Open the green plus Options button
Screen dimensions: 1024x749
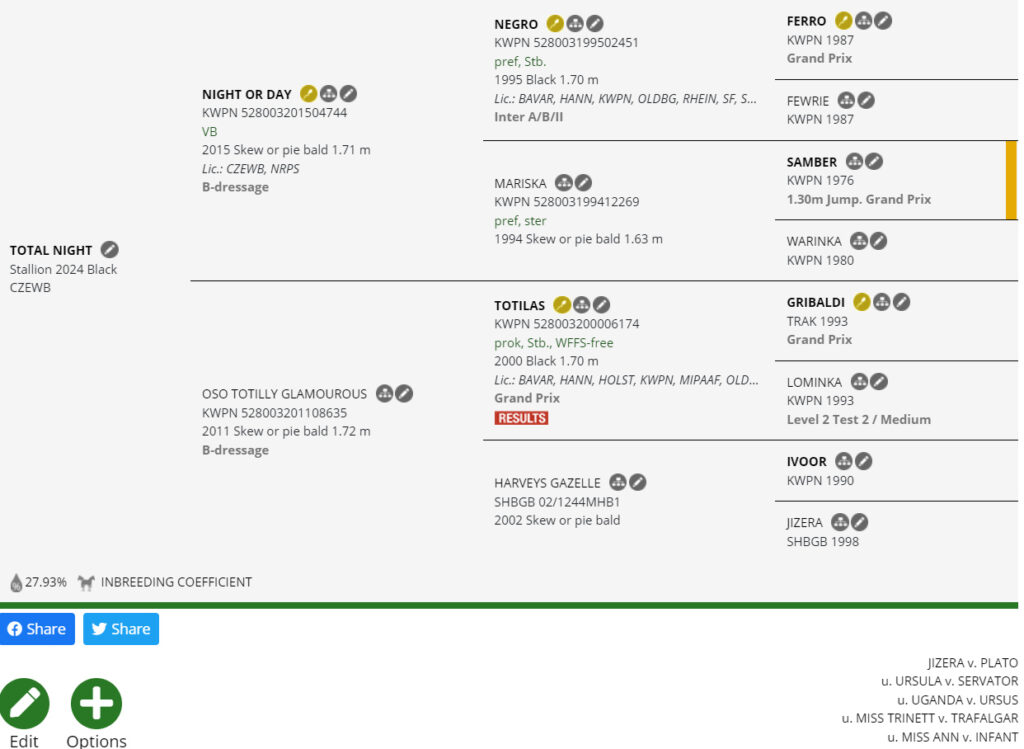point(96,703)
